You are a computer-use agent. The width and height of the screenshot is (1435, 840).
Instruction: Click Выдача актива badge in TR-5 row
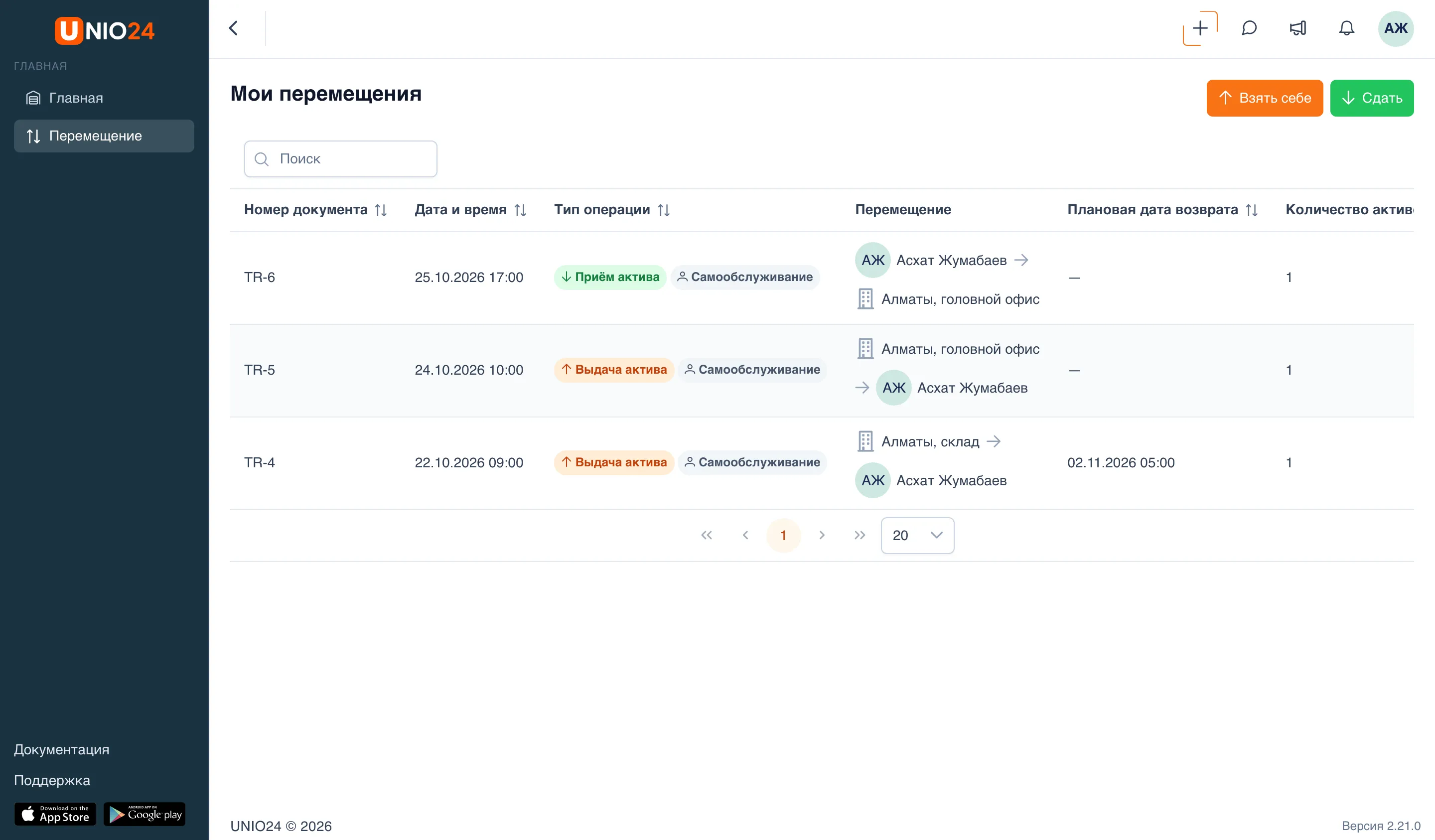(614, 370)
